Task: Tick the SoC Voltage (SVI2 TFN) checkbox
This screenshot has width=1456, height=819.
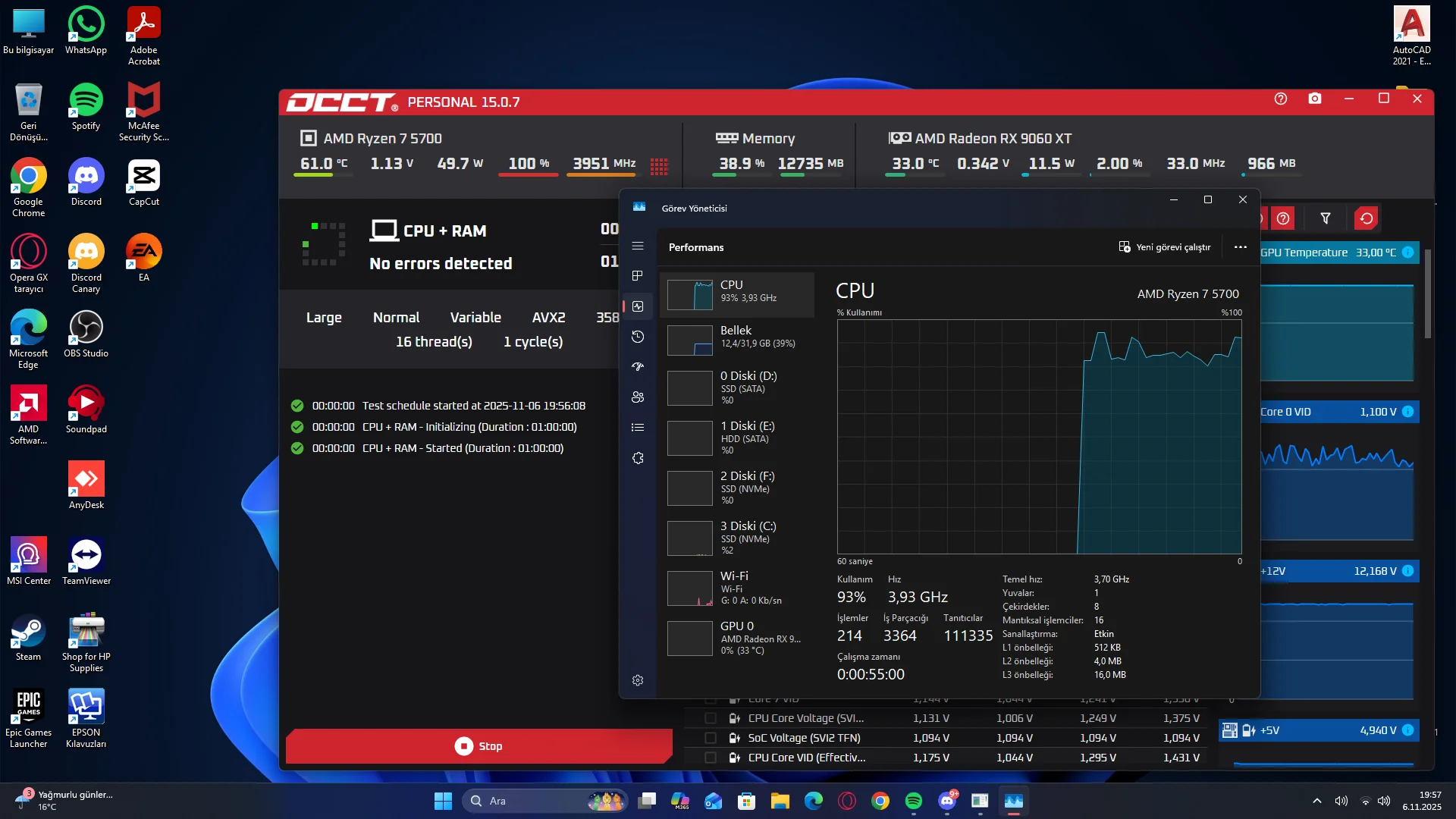Action: point(711,738)
